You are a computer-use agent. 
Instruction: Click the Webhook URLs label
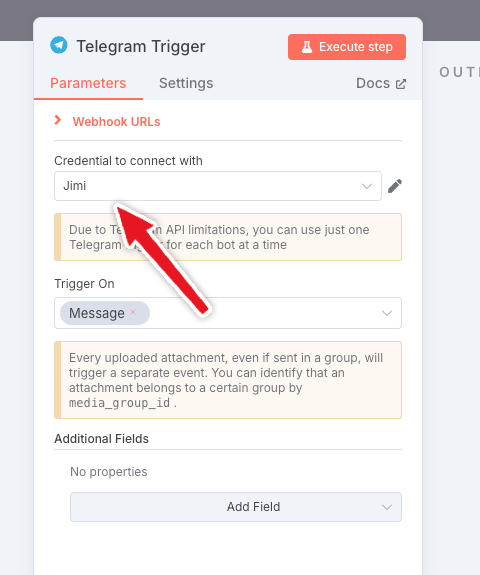click(x=117, y=122)
